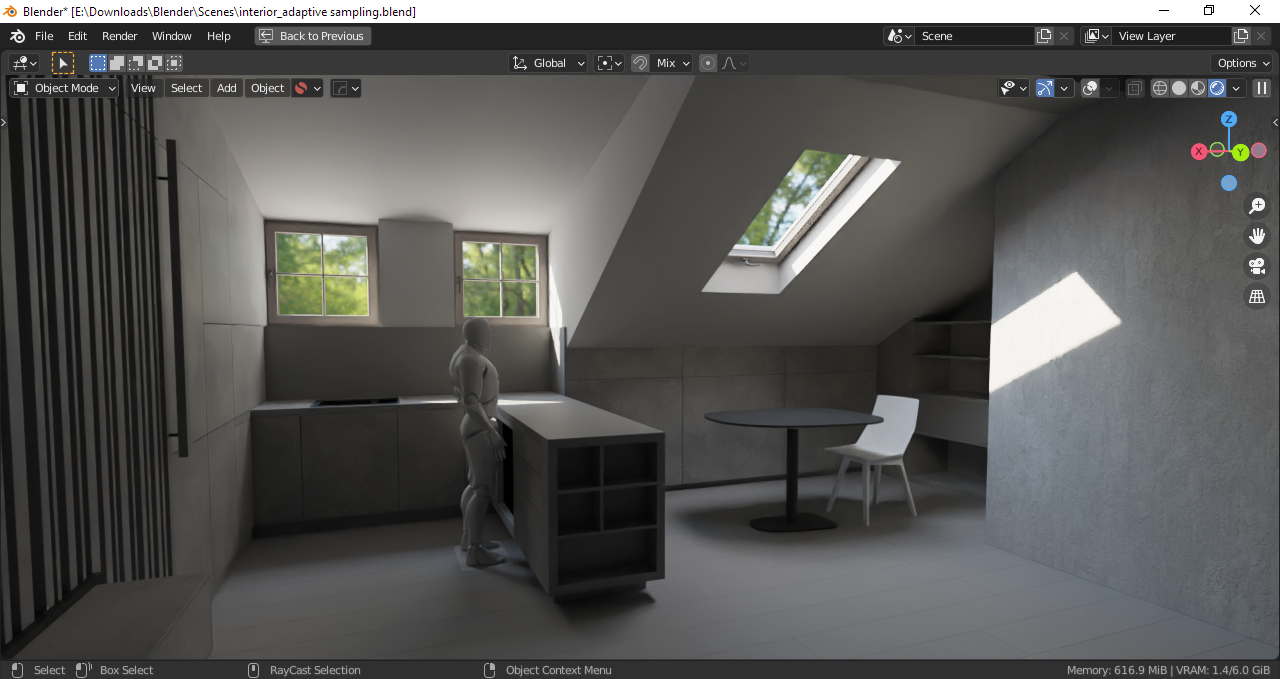
Task: Pause the viewport render preview
Action: 1262,88
